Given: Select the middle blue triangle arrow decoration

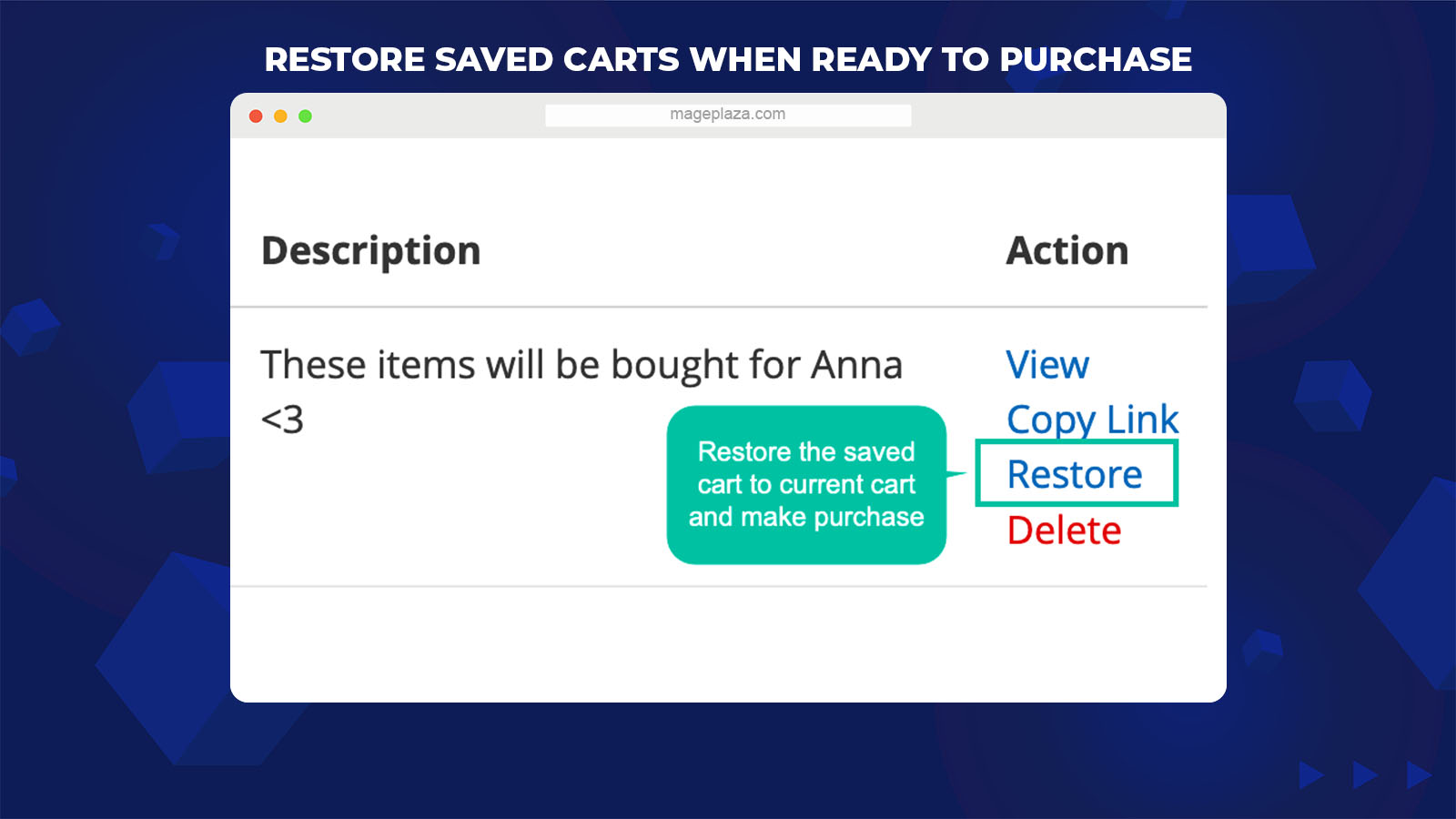Looking at the screenshot, I should point(1365,775).
